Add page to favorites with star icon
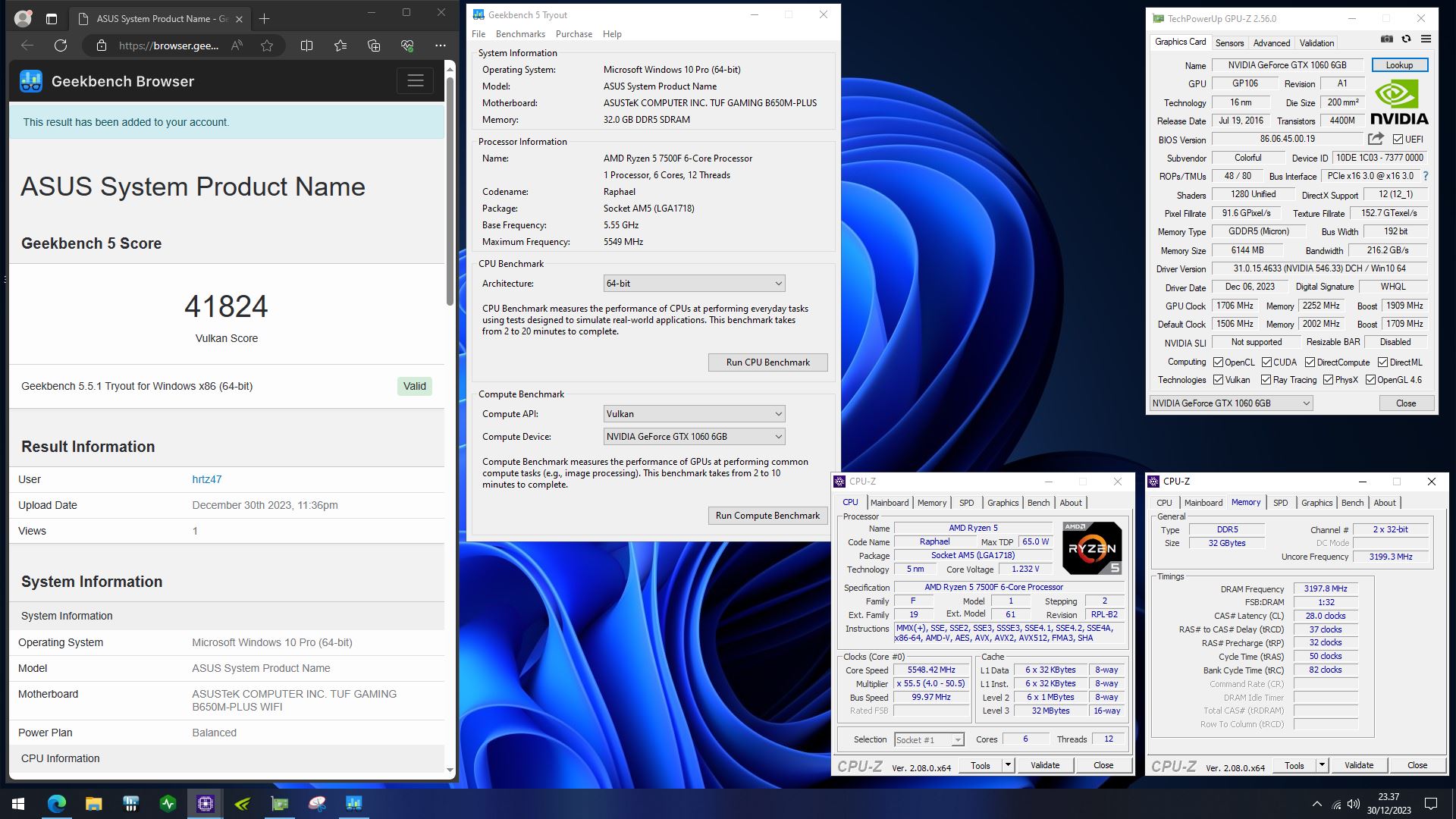The height and width of the screenshot is (819, 1456). (x=267, y=45)
